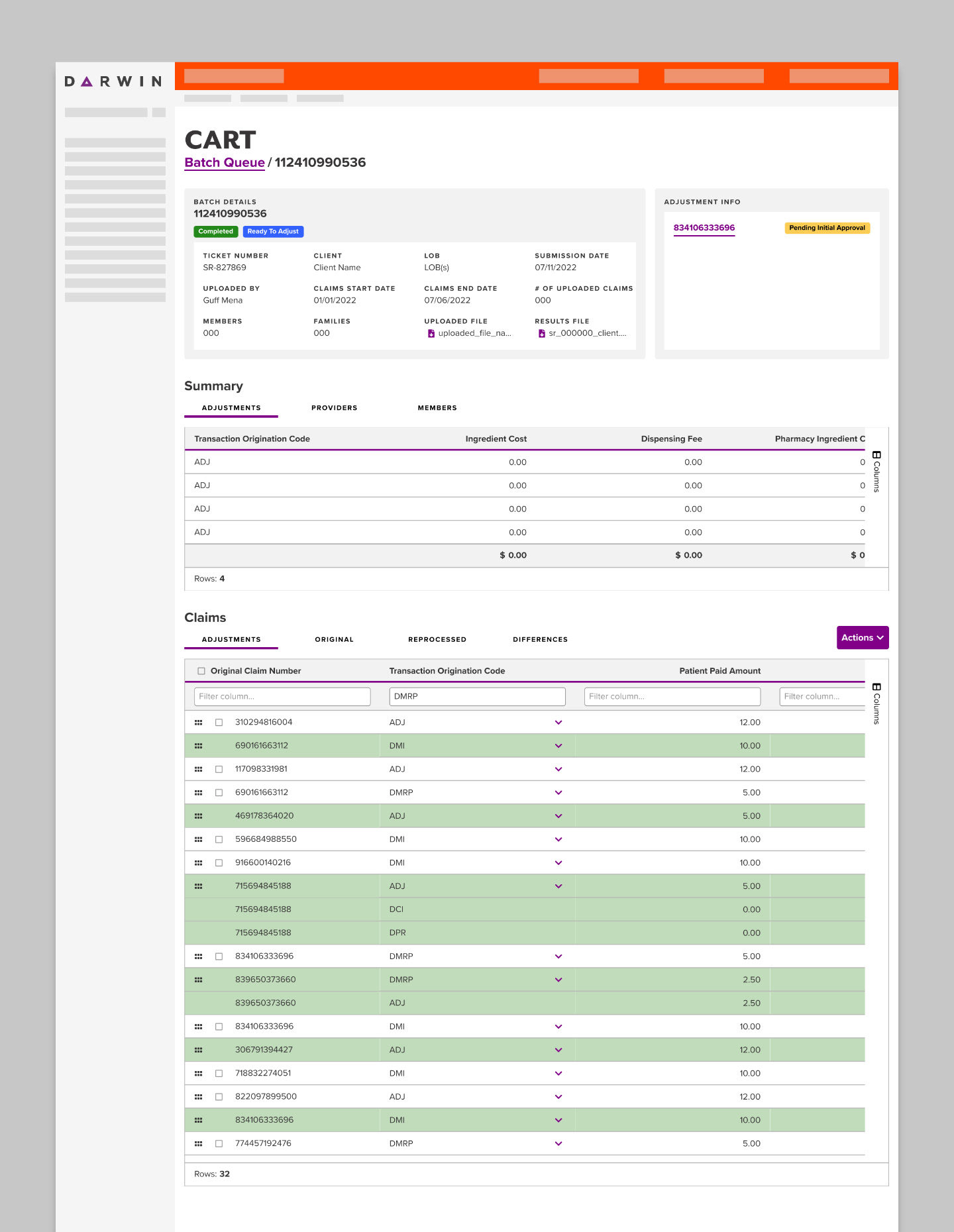Download the uploaded file icon
The image size is (954, 1232).
coord(431,333)
